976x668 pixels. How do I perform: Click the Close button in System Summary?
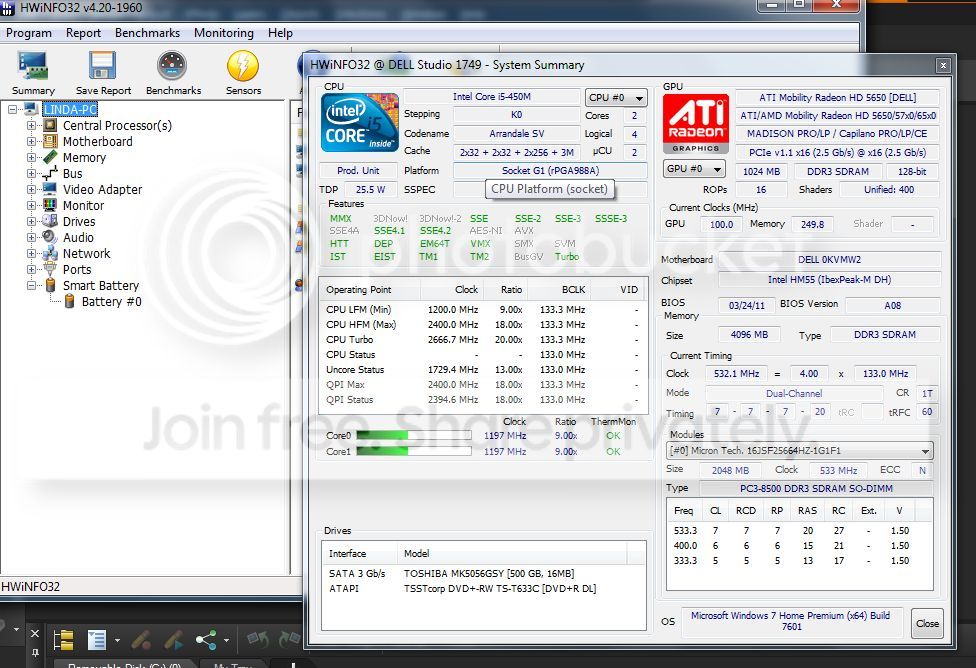pos(927,623)
